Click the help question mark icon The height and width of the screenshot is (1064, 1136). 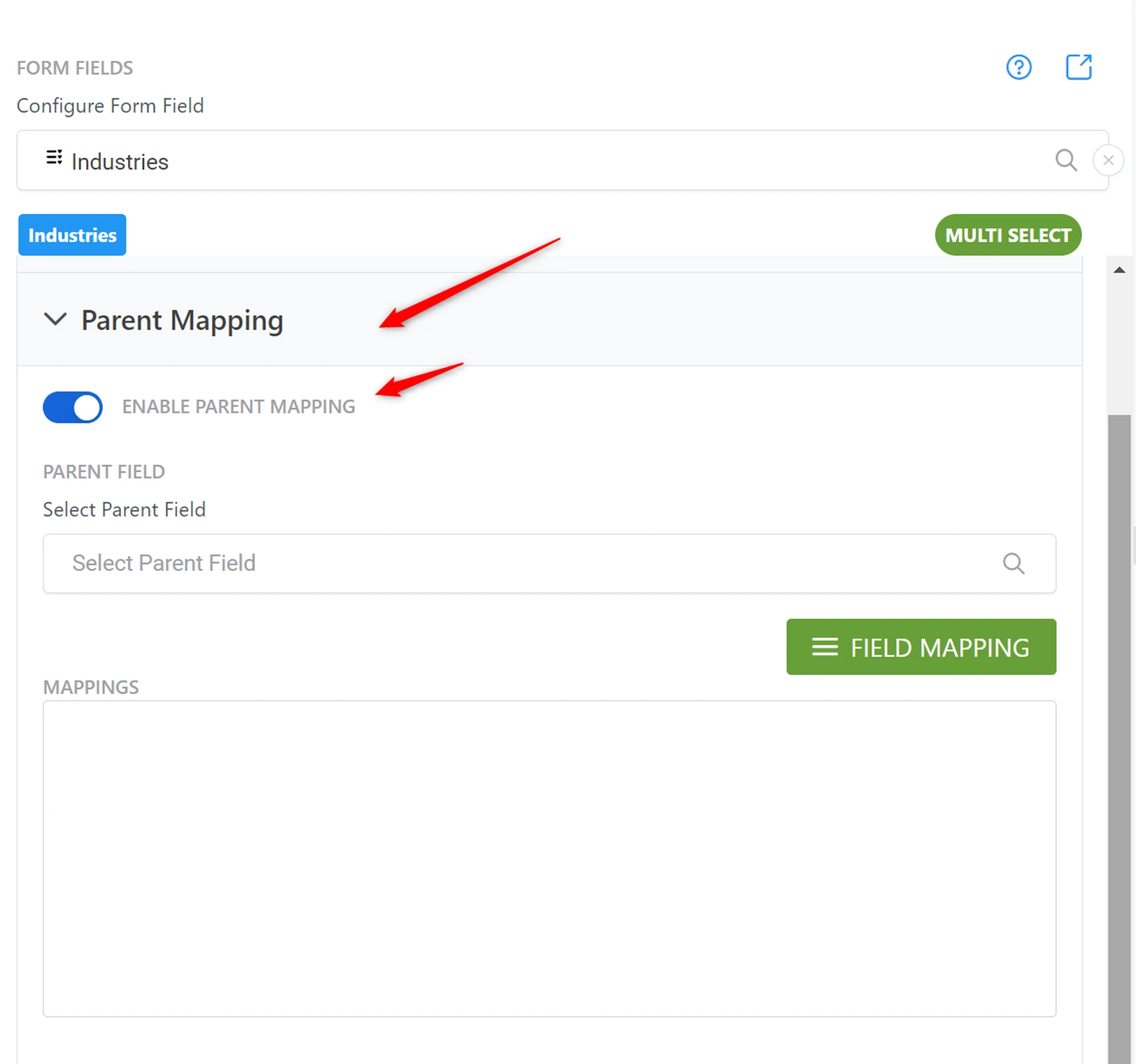coord(1018,67)
